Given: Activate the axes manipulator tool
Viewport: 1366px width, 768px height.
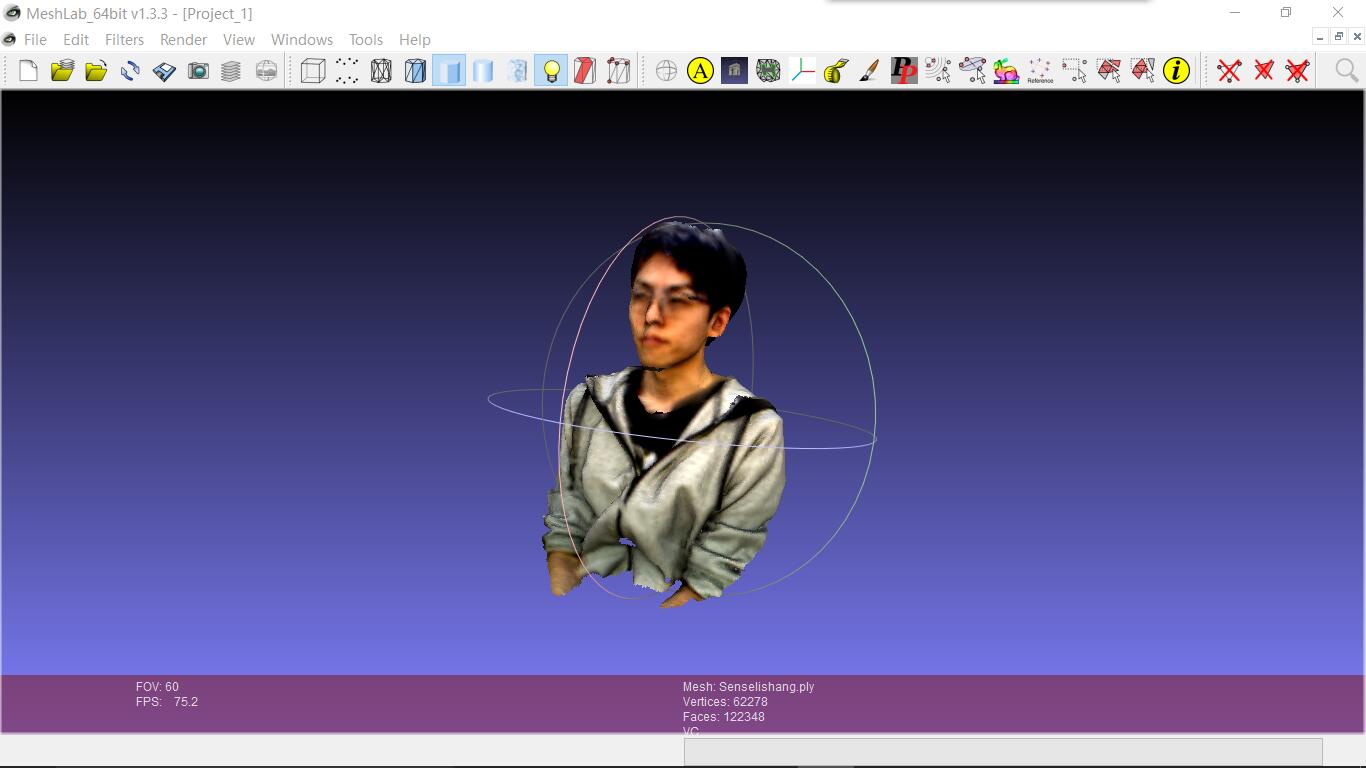Looking at the screenshot, I should click(x=802, y=70).
